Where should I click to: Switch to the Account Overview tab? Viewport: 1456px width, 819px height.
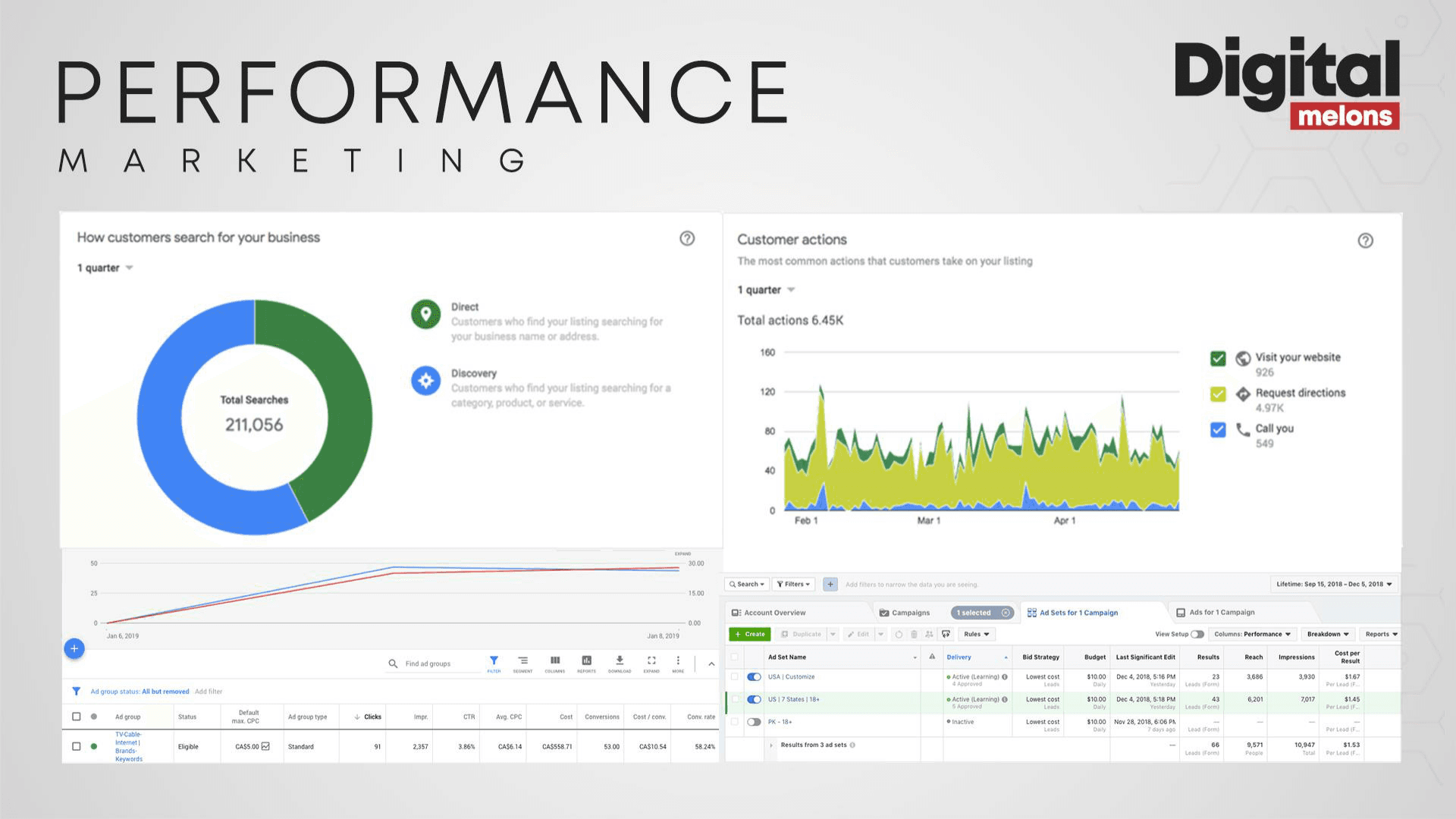(x=769, y=613)
